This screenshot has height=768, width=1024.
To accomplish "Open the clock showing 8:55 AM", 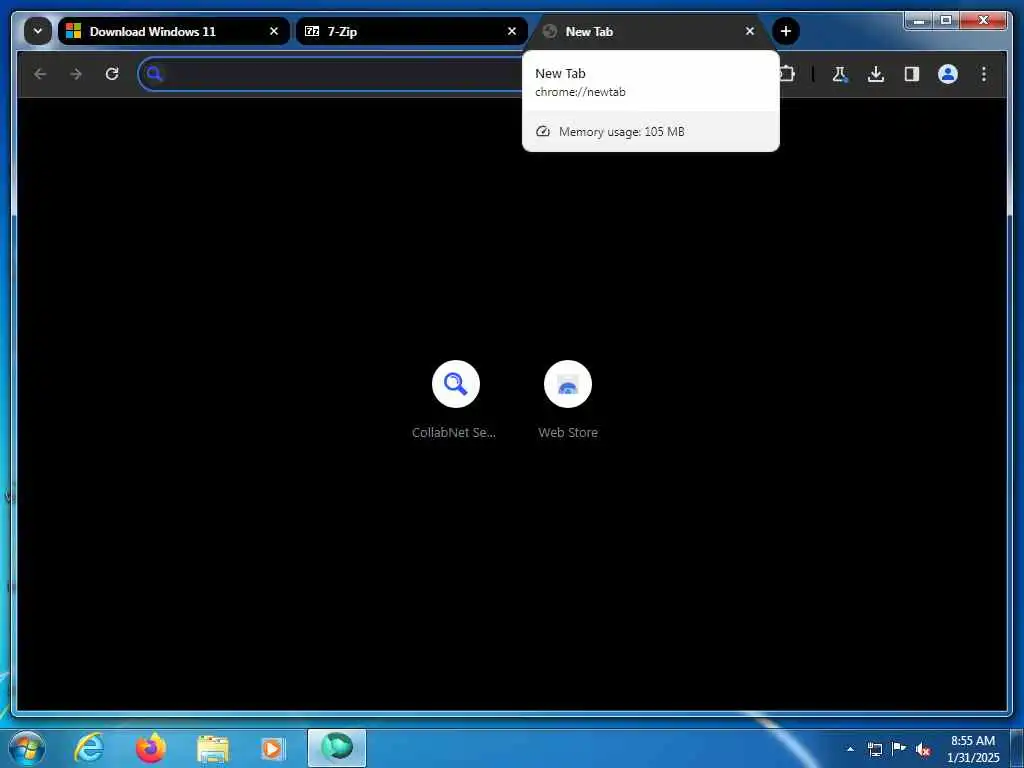I will point(973,749).
